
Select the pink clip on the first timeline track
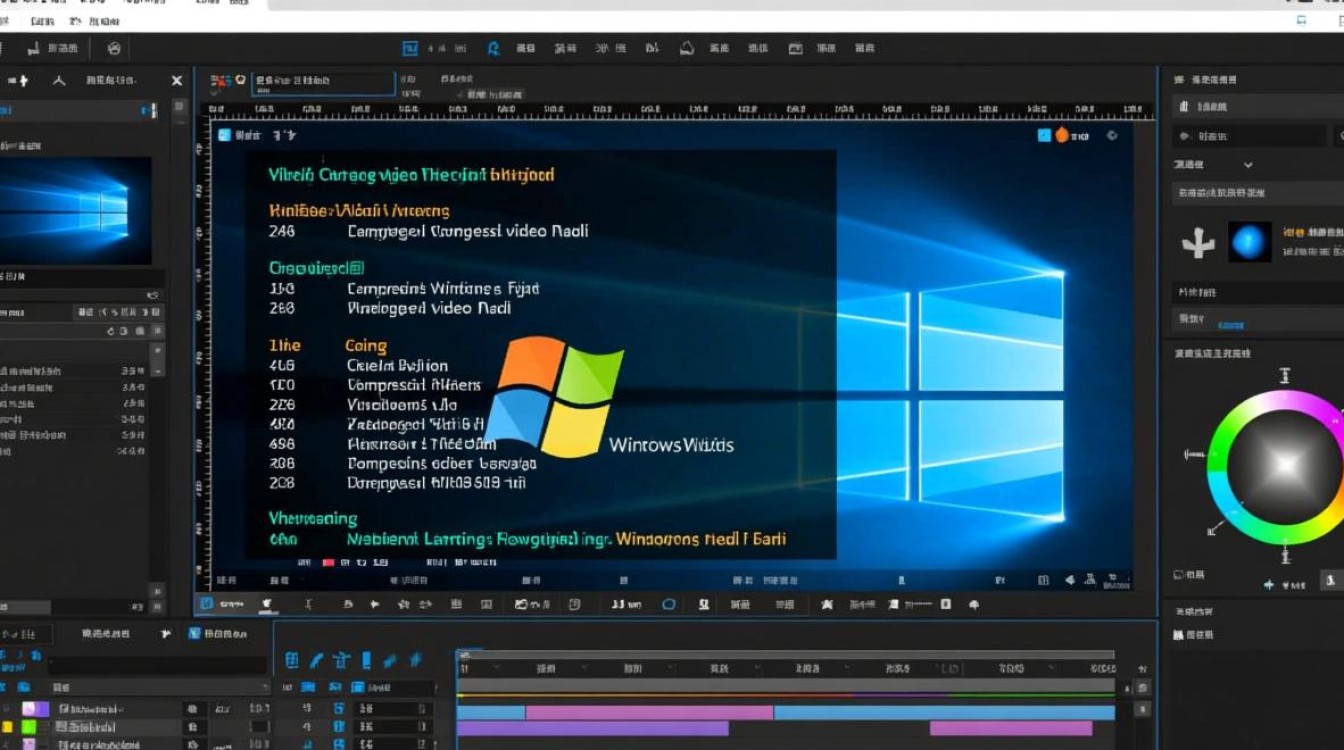click(649, 712)
